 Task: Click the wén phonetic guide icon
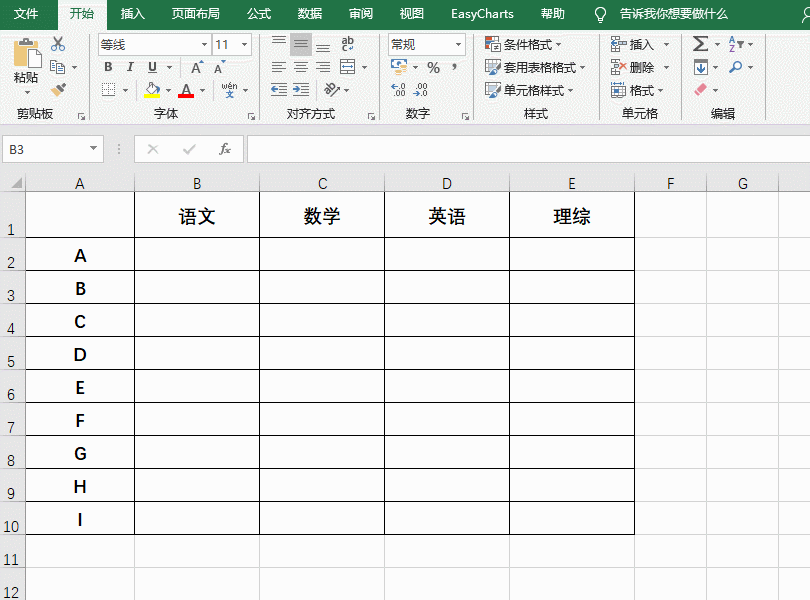tap(229, 90)
